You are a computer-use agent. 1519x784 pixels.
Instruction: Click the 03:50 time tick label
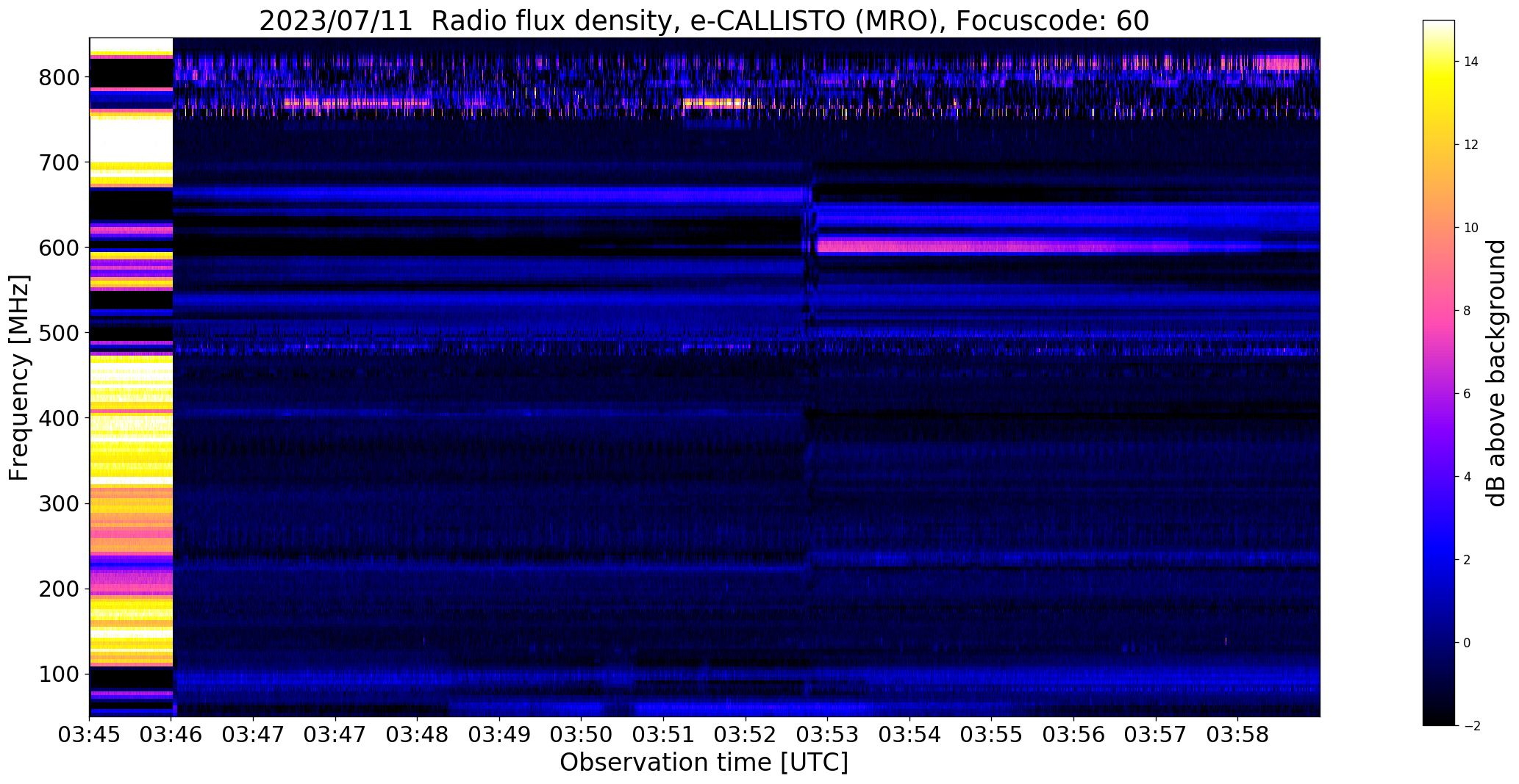coord(582,735)
